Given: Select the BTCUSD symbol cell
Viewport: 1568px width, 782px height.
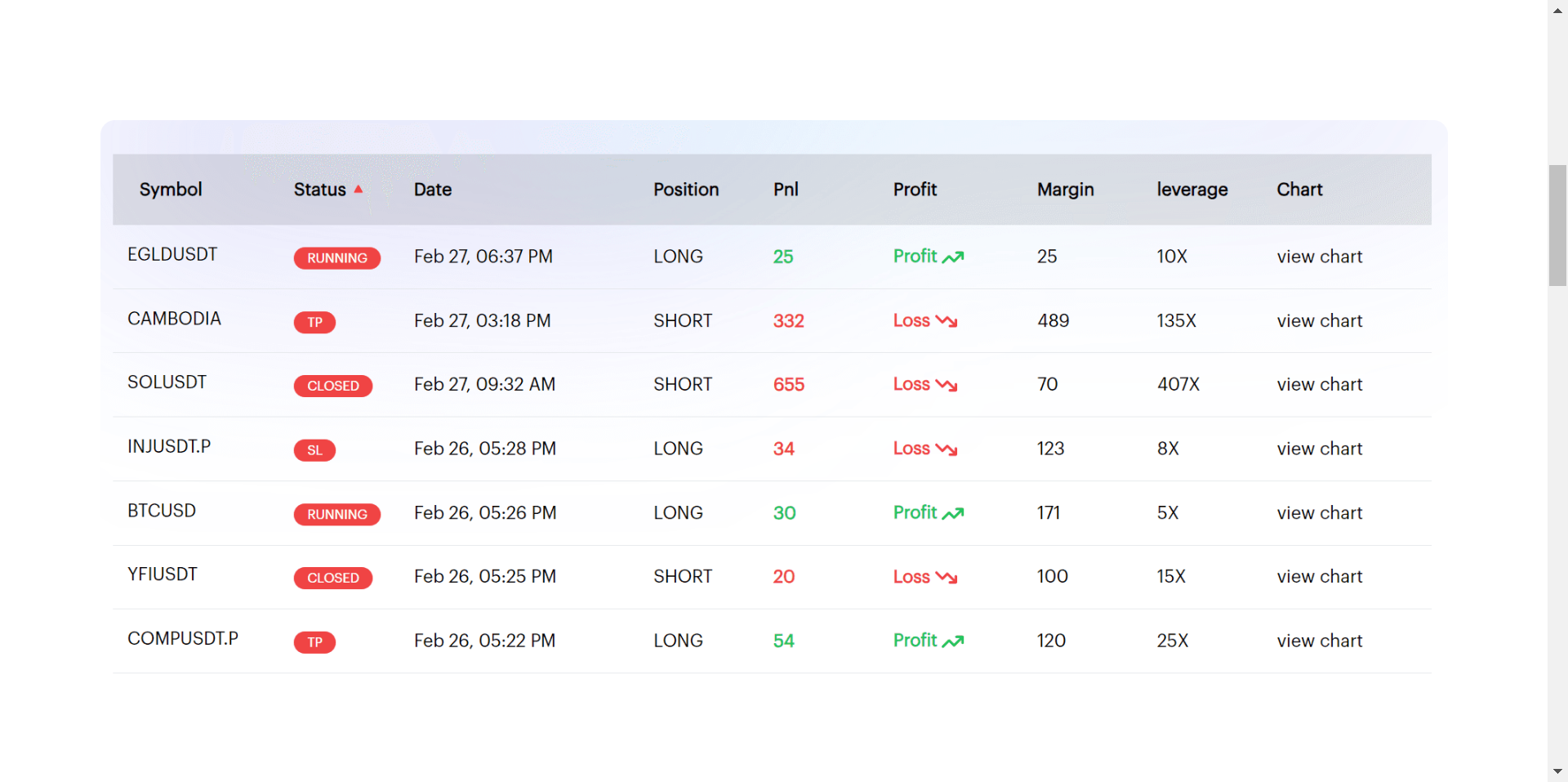Looking at the screenshot, I should click(x=162, y=511).
